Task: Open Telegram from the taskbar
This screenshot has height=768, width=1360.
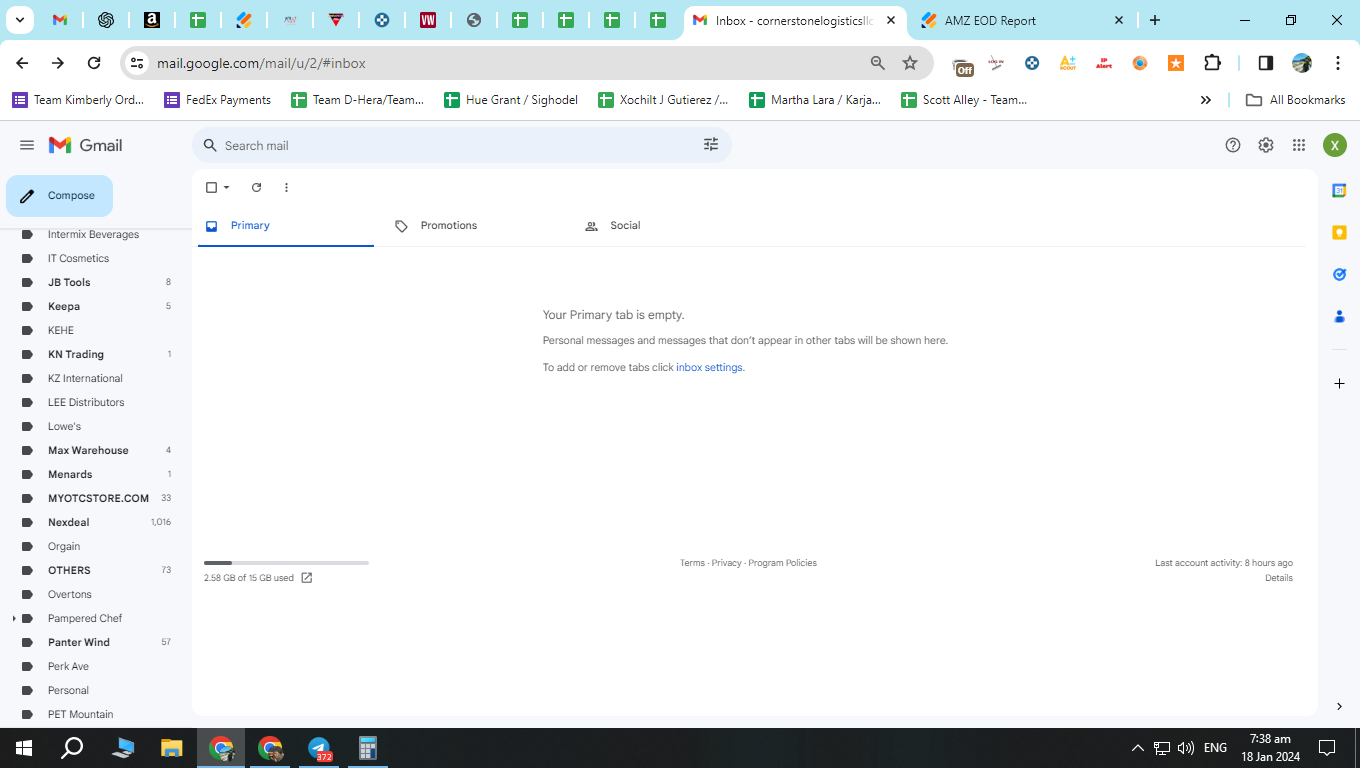Action: click(319, 748)
